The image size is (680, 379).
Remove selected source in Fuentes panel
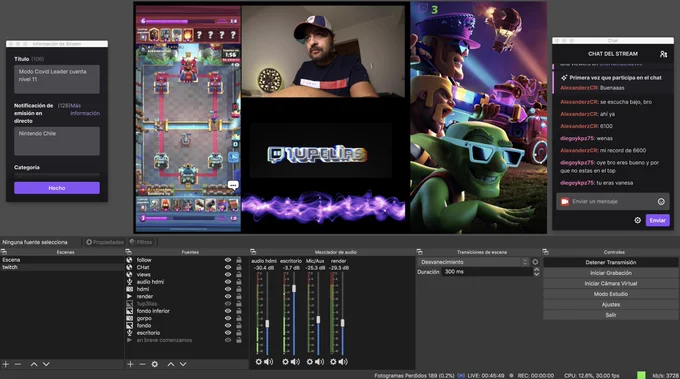(x=142, y=364)
